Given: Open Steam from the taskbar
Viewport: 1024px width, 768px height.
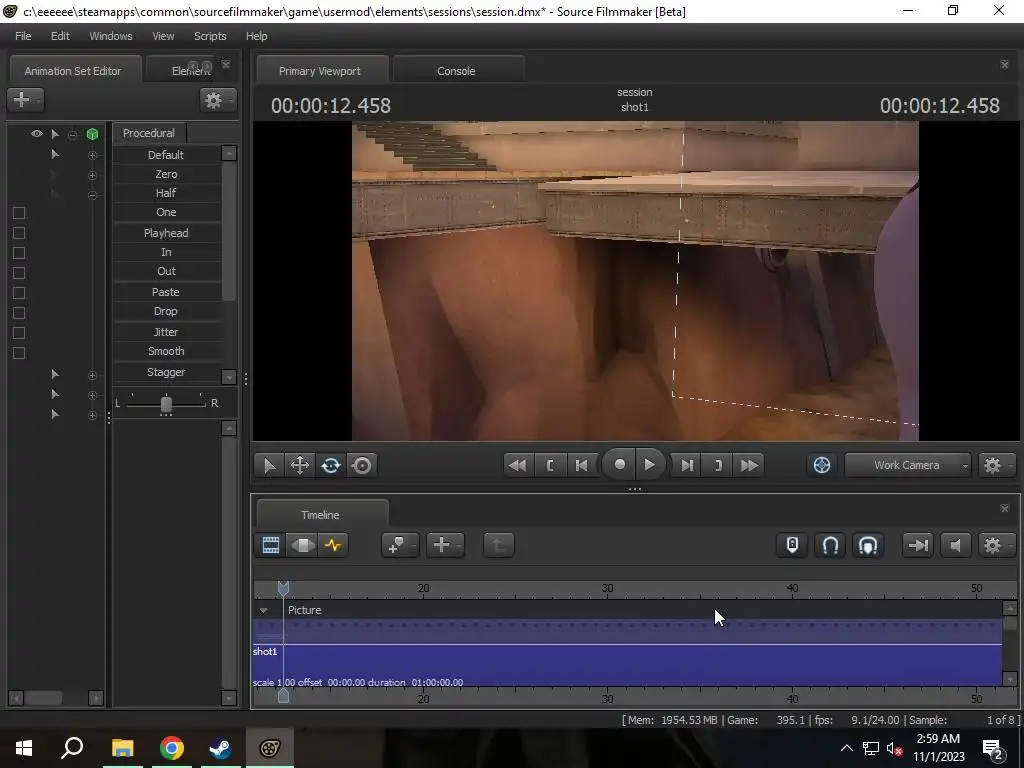Looking at the screenshot, I should click(x=220, y=747).
